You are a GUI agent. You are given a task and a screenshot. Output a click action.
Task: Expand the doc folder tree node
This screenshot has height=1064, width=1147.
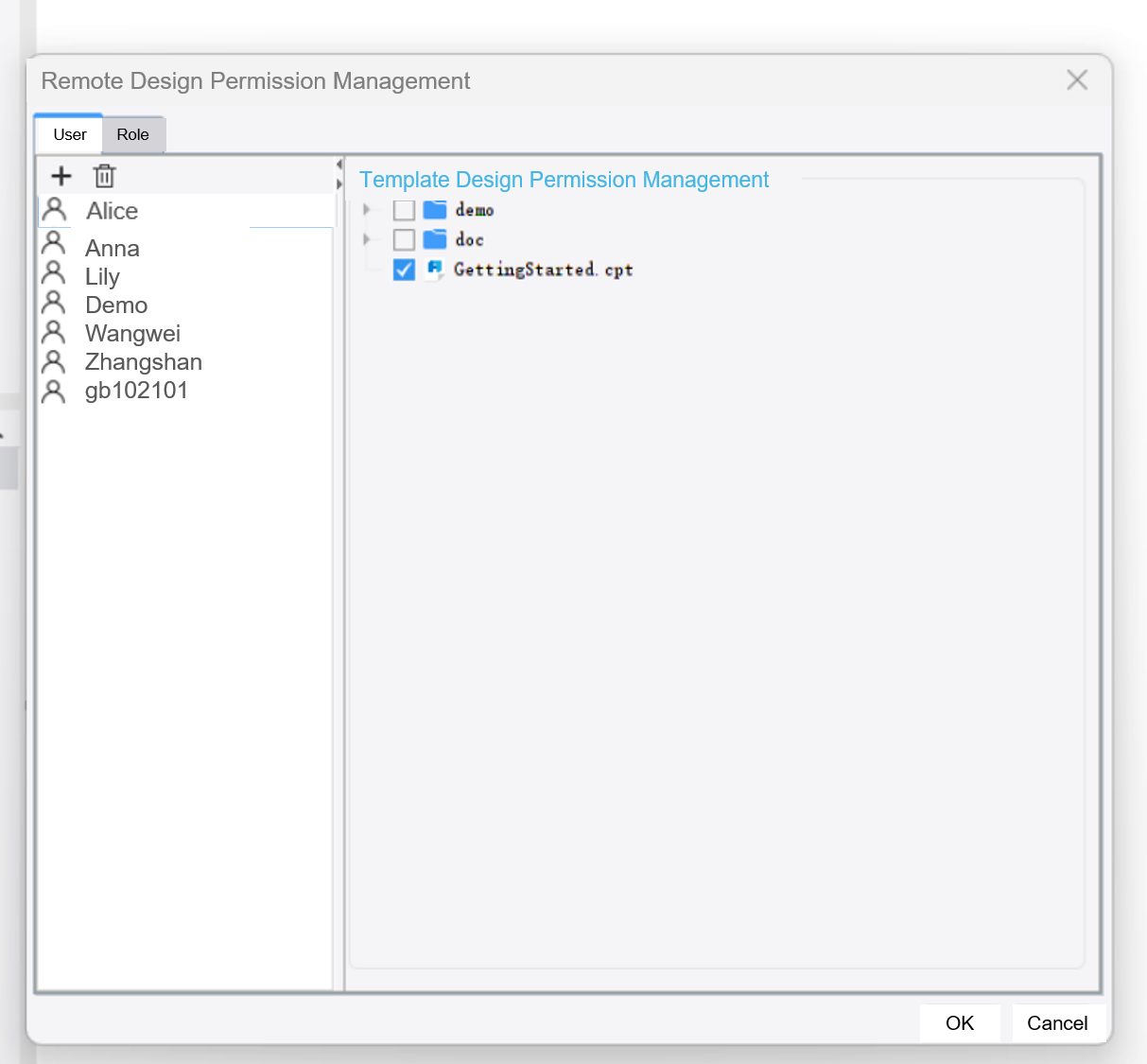tap(368, 239)
